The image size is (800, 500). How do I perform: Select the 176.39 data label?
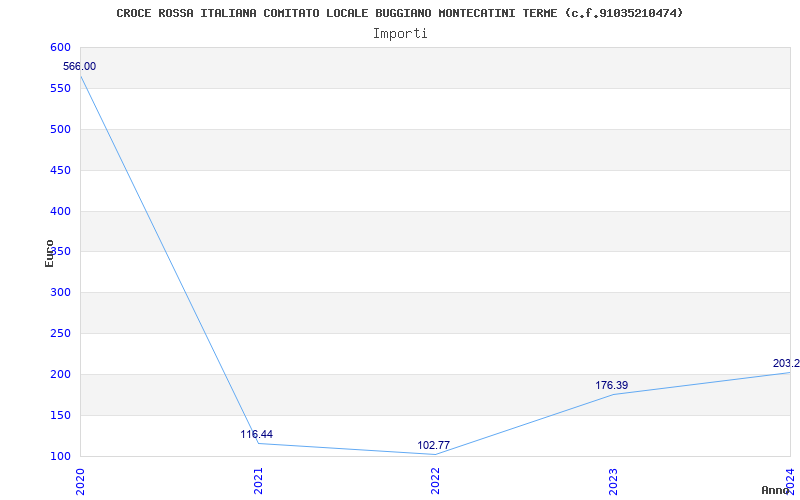tap(611, 385)
